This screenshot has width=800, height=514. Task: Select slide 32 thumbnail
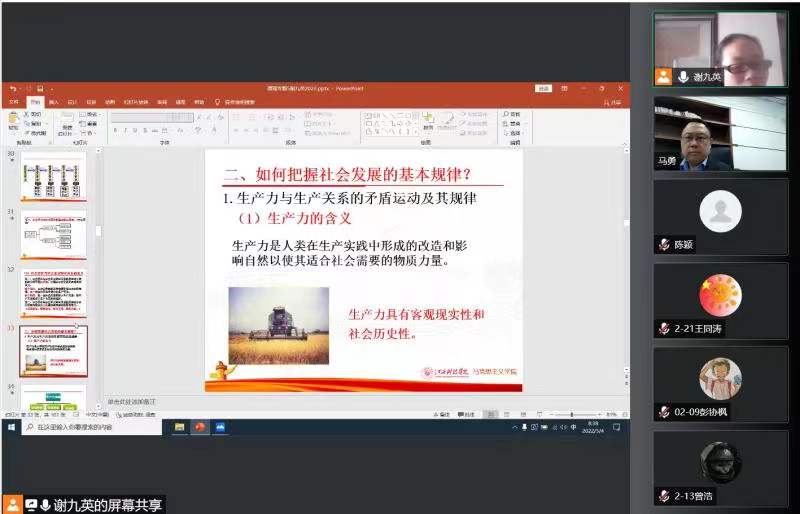pos(54,291)
